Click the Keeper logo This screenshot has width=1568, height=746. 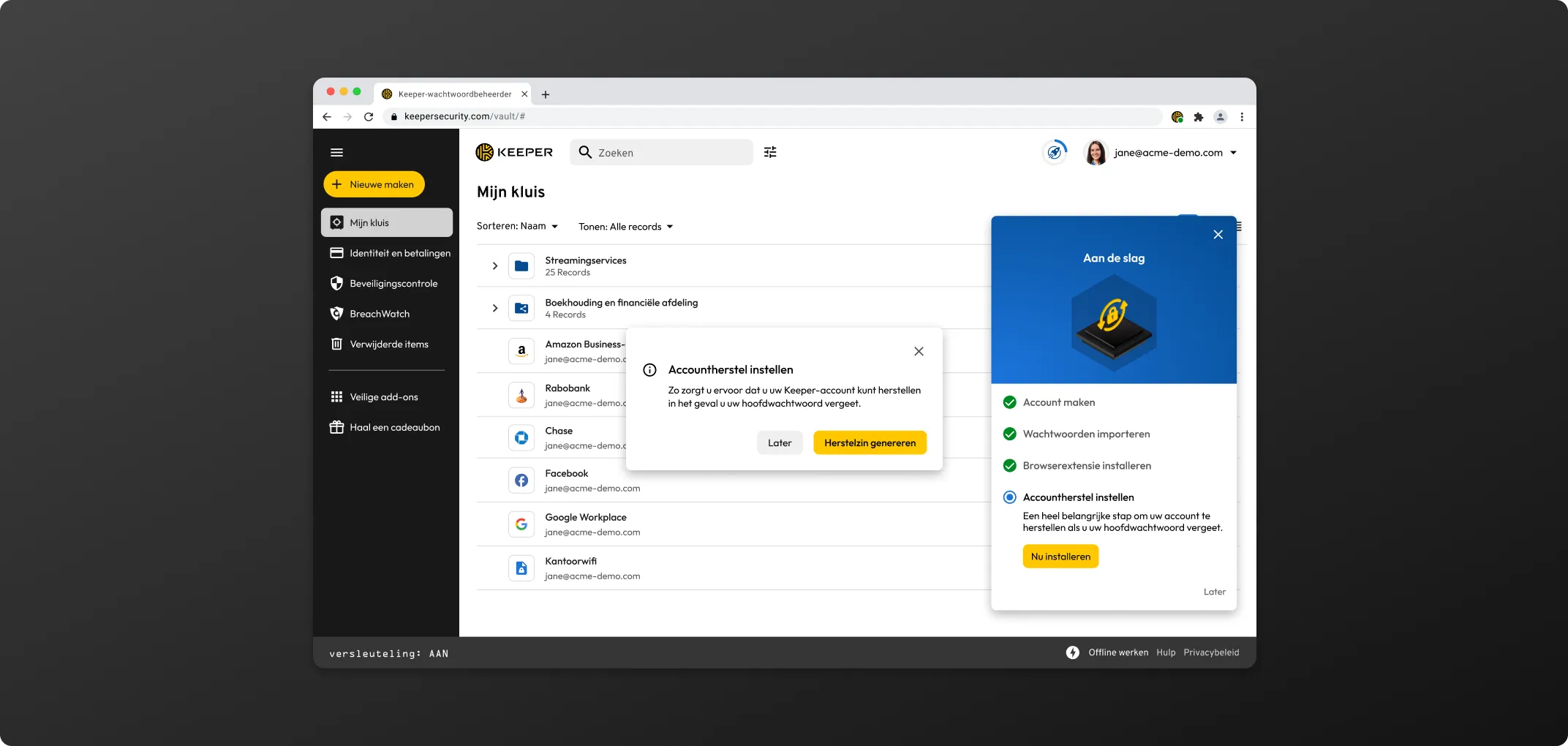tap(514, 152)
